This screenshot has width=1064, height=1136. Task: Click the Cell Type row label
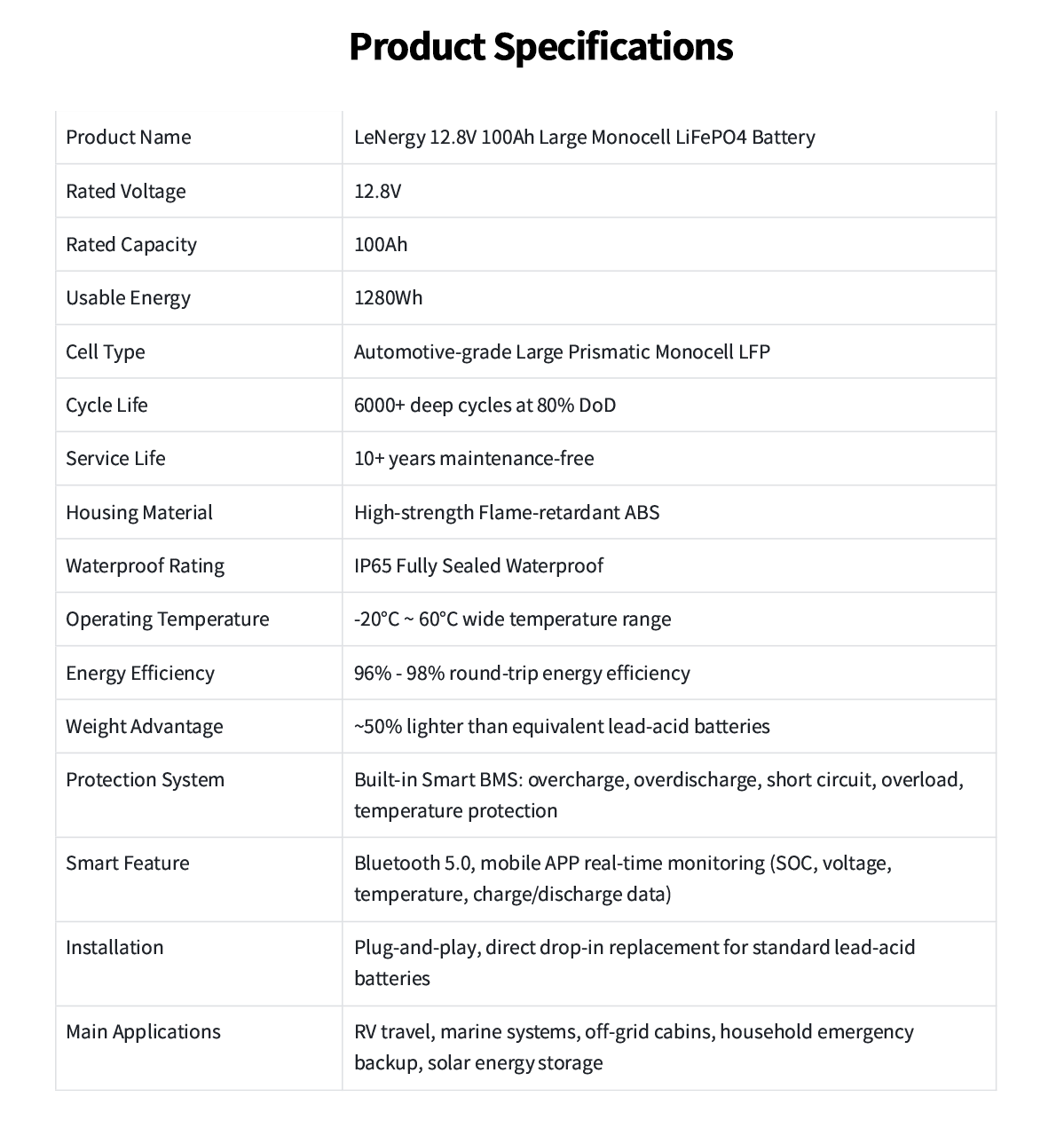(106, 351)
